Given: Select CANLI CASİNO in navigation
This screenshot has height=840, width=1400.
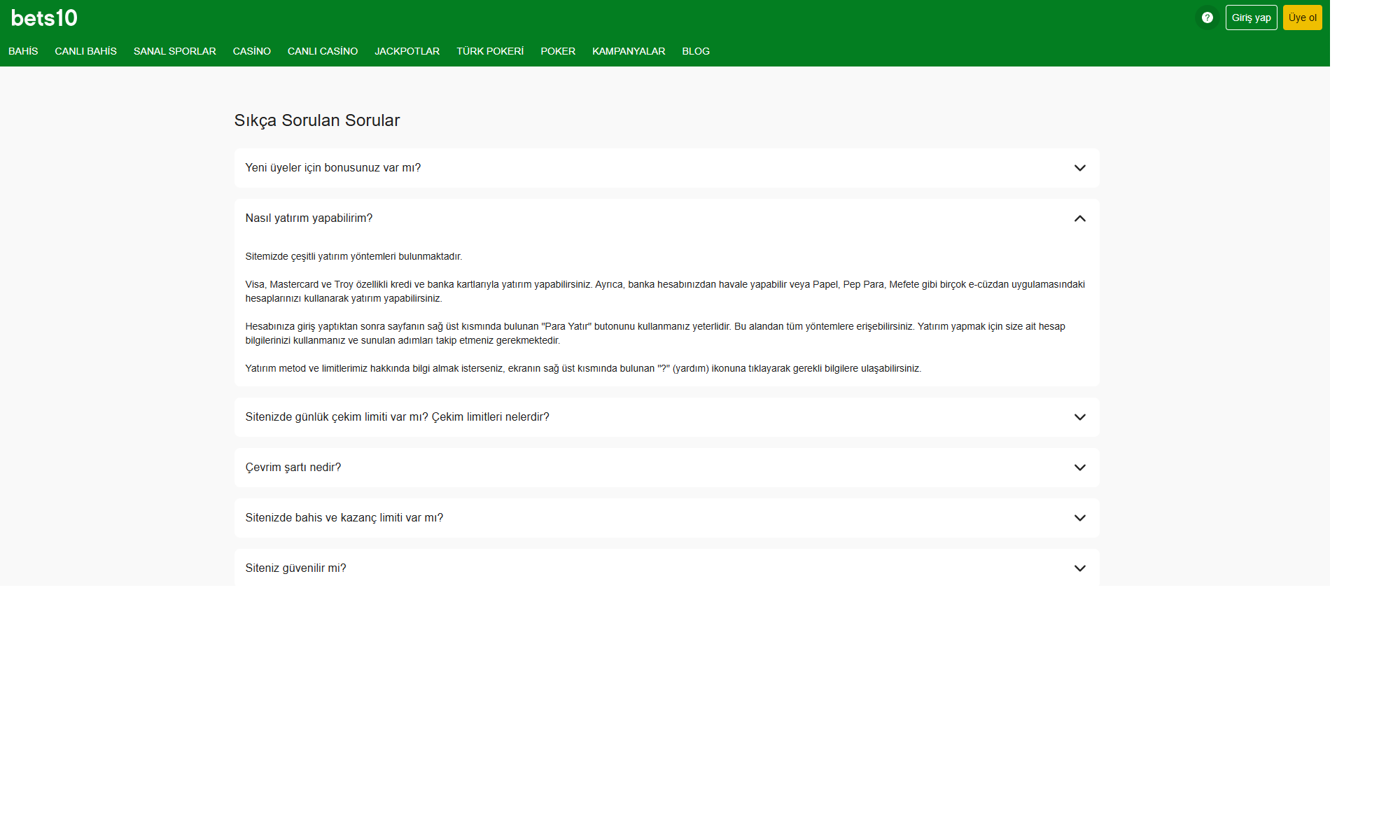Looking at the screenshot, I should click(322, 51).
